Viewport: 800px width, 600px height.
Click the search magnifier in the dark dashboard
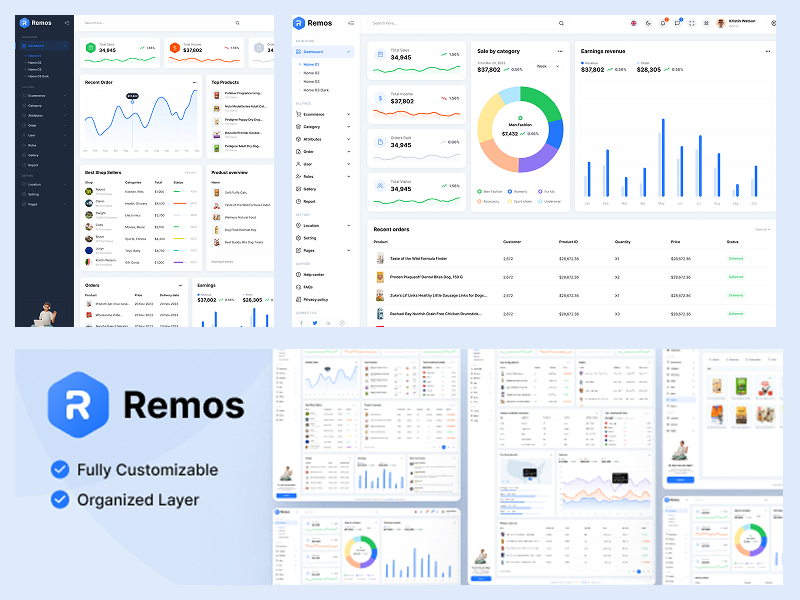(x=237, y=23)
